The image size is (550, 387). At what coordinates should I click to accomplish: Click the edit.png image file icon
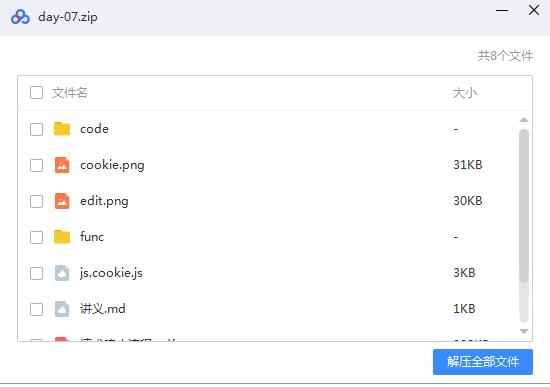(62, 201)
